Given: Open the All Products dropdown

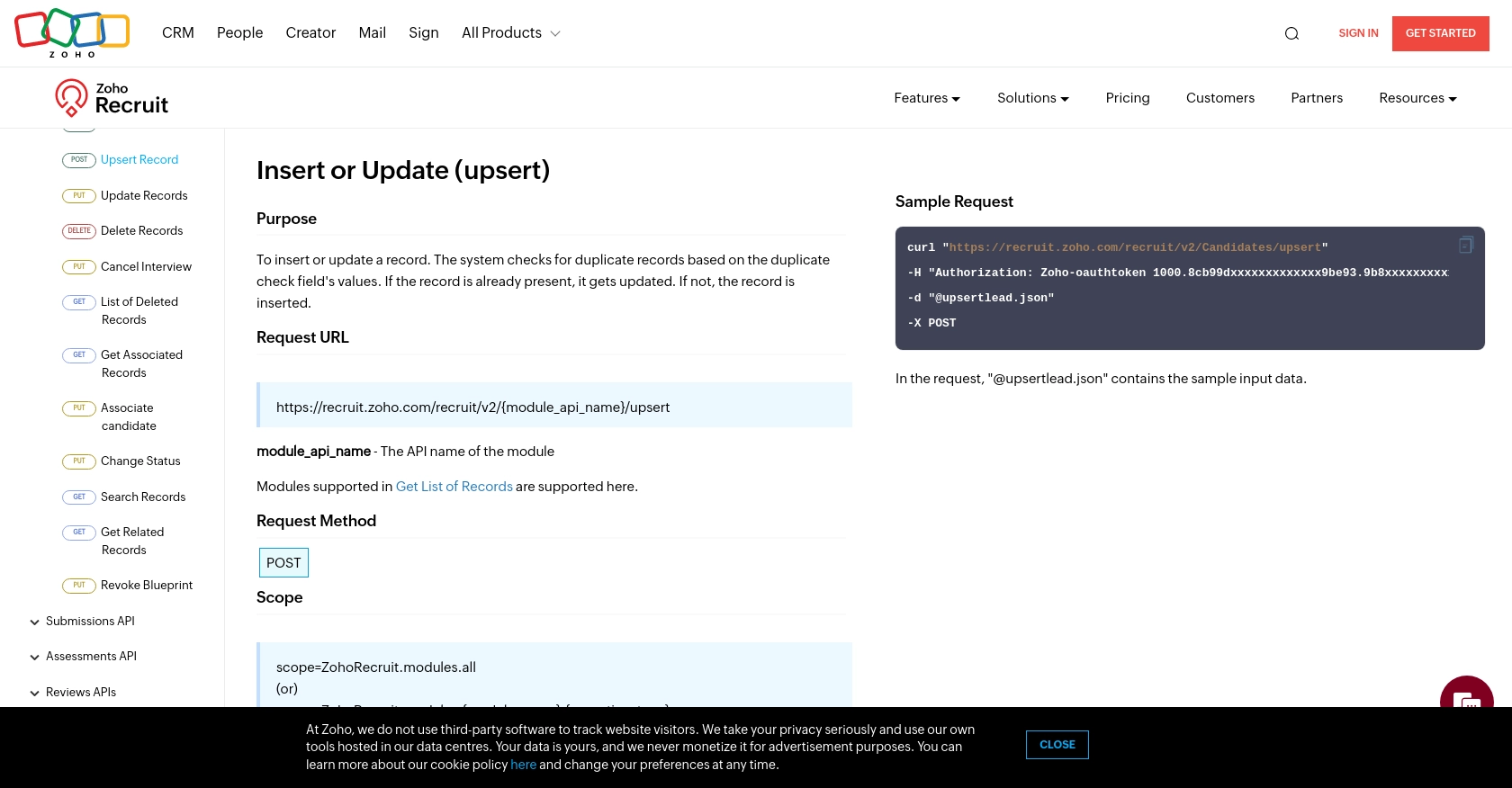Looking at the screenshot, I should click(510, 33).
